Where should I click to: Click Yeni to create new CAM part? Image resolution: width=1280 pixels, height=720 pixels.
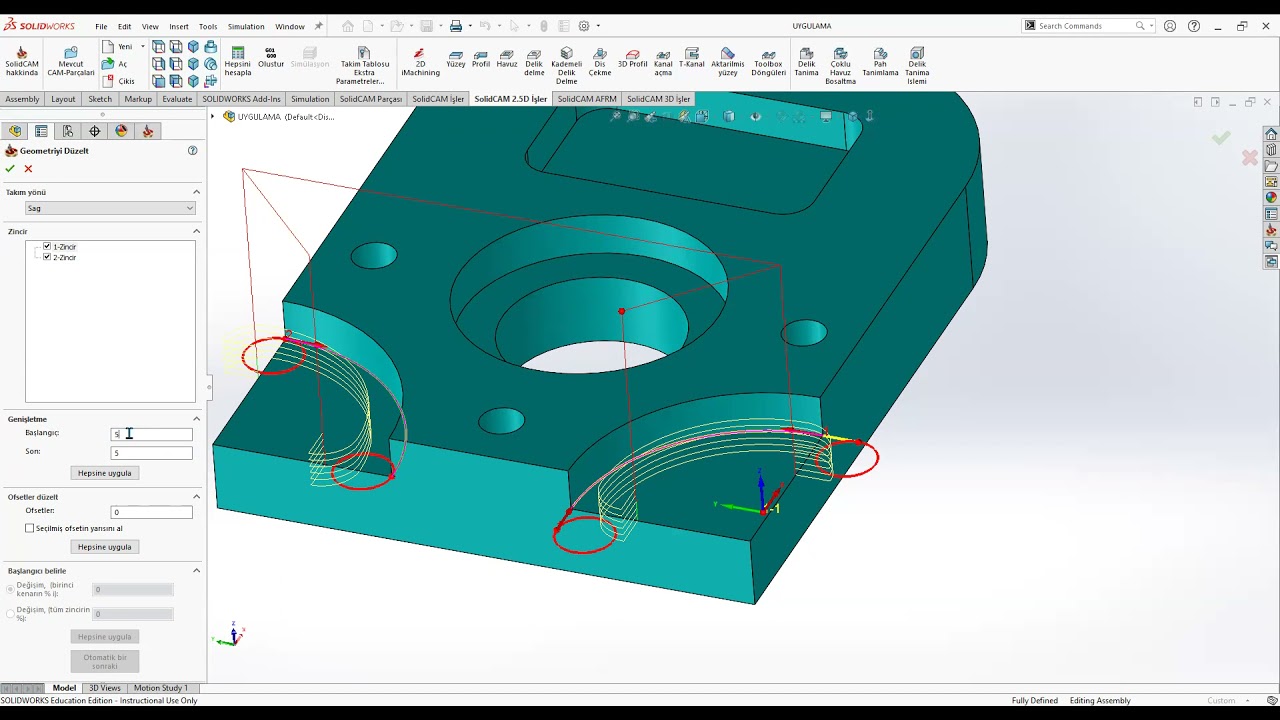point(118,46)
